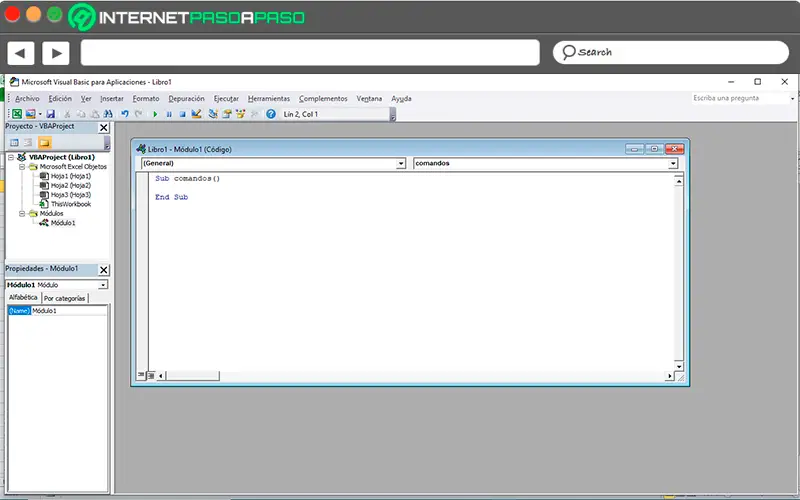This screenshot has height=500, width=800.
Task: Open the Archivo menu
Action: pos(27,98)
